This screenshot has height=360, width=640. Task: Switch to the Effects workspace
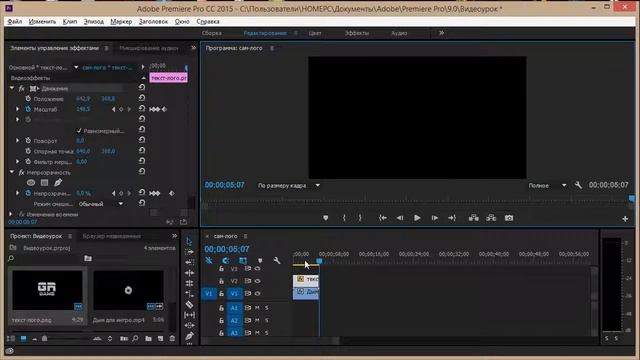point(357,33)
